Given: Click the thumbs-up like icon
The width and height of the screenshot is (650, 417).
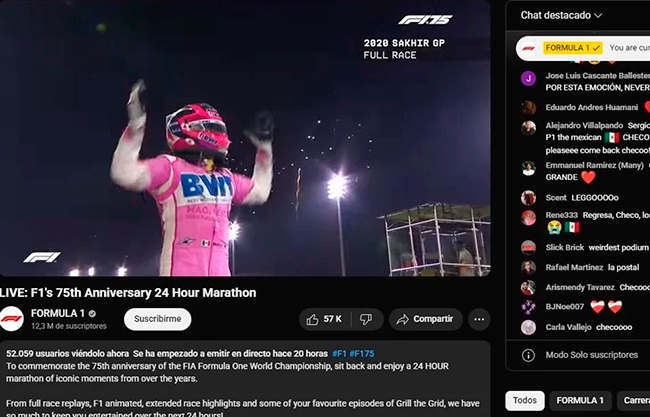Looking at the screenshot, I should [312, 319].
